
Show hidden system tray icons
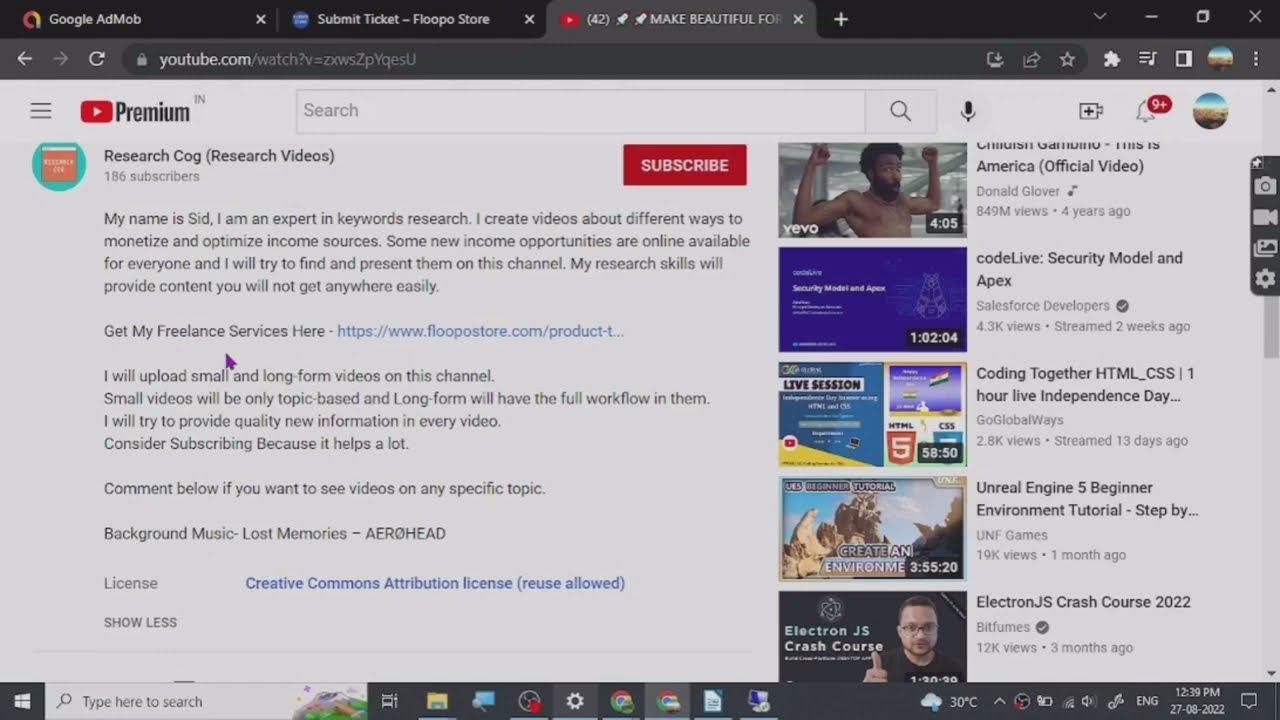click(999, 701)
